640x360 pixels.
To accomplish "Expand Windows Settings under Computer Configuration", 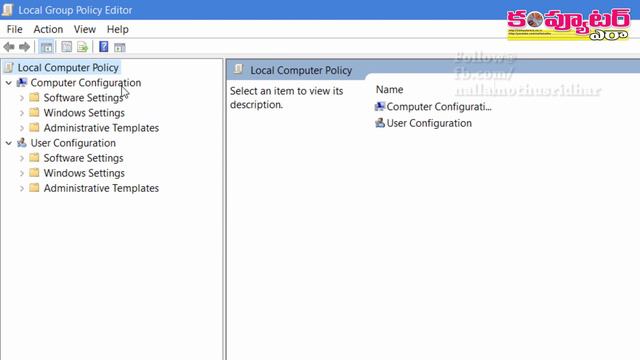I will [x=22, y=113].
